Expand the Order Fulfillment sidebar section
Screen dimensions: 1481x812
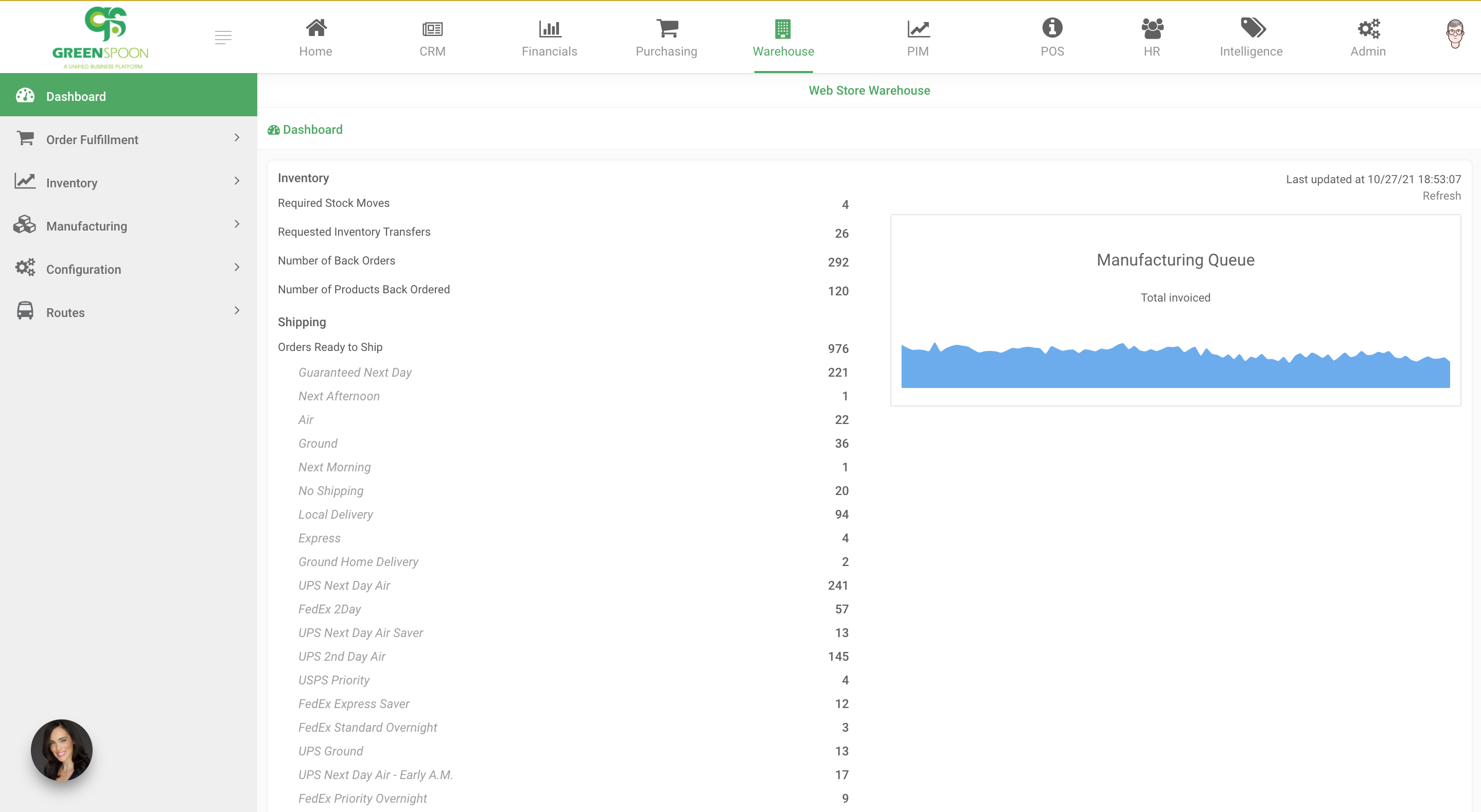(x=236, y=138)
